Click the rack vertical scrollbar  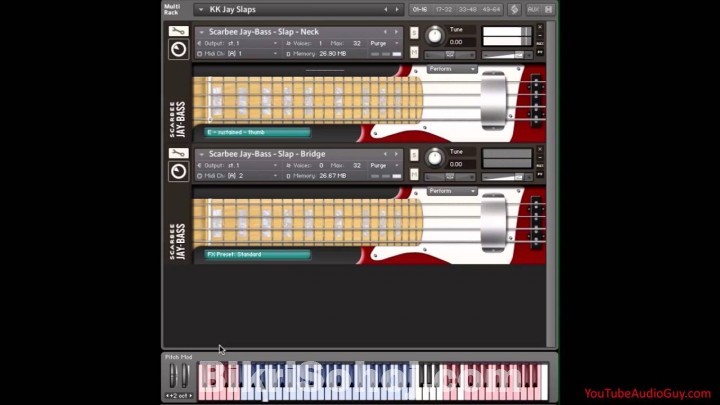coord(551,184)
